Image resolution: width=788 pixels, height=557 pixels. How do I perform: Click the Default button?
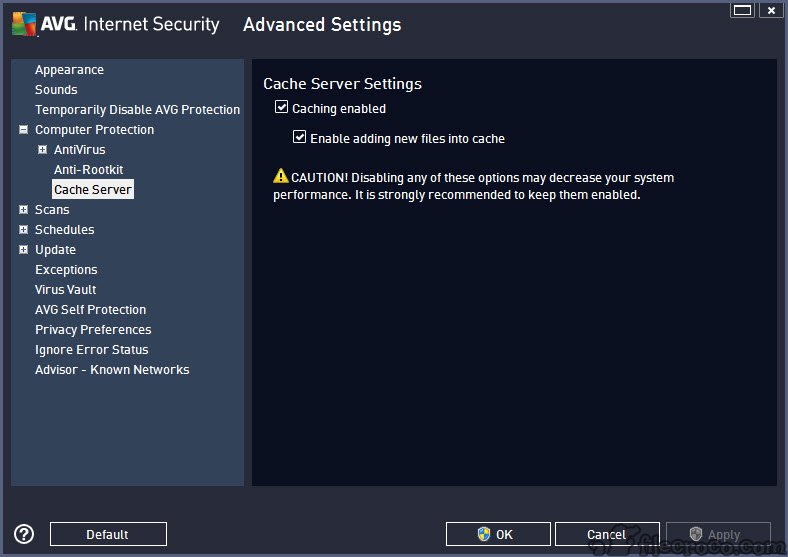coord(108,534)
